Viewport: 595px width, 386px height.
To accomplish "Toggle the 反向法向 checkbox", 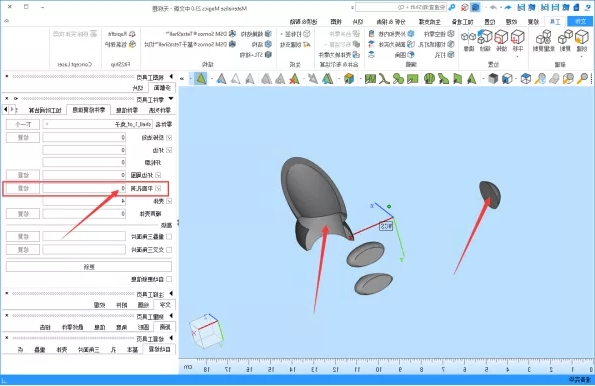I will click(169, 137).
